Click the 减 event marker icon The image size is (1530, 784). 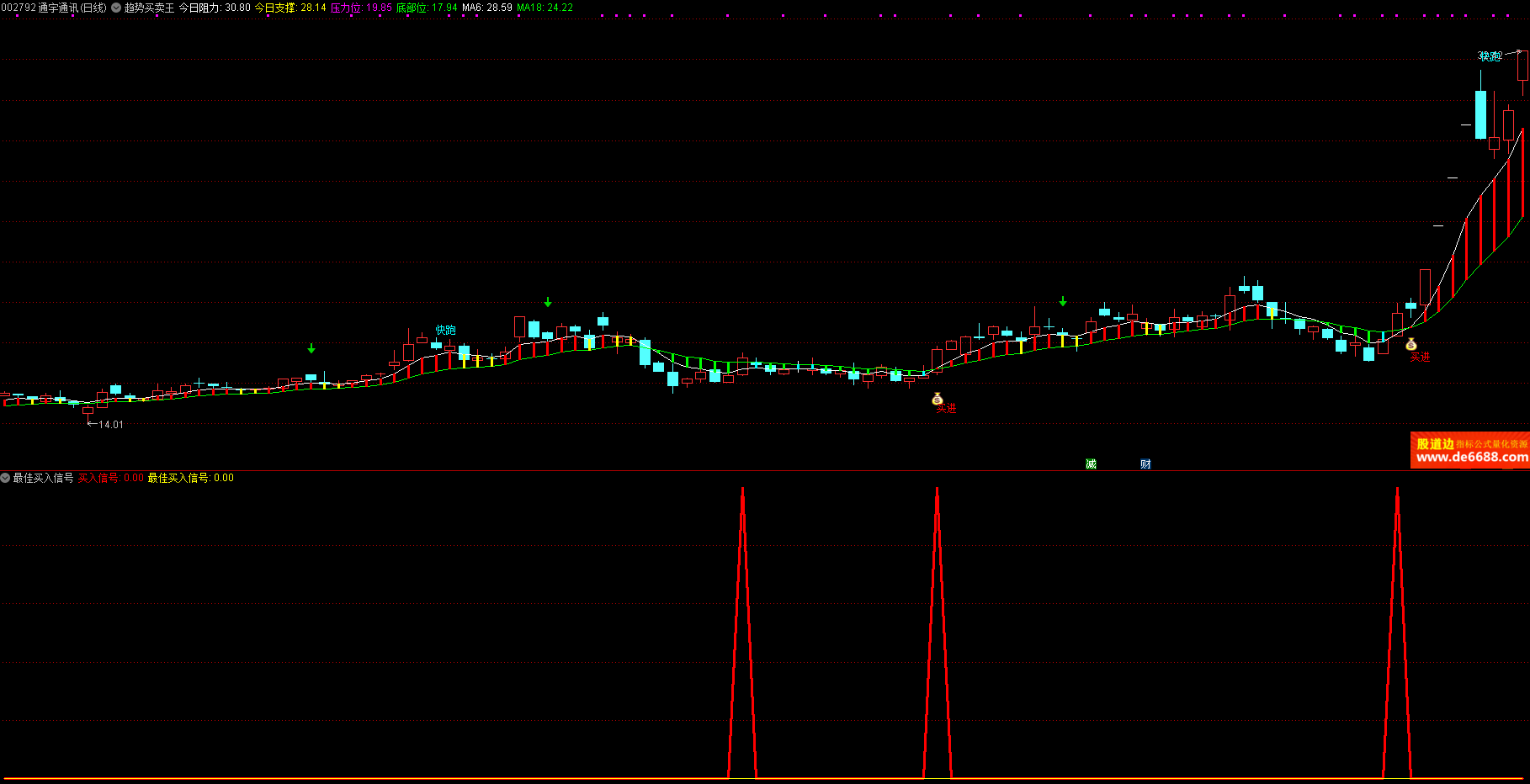pos(1092,464)
